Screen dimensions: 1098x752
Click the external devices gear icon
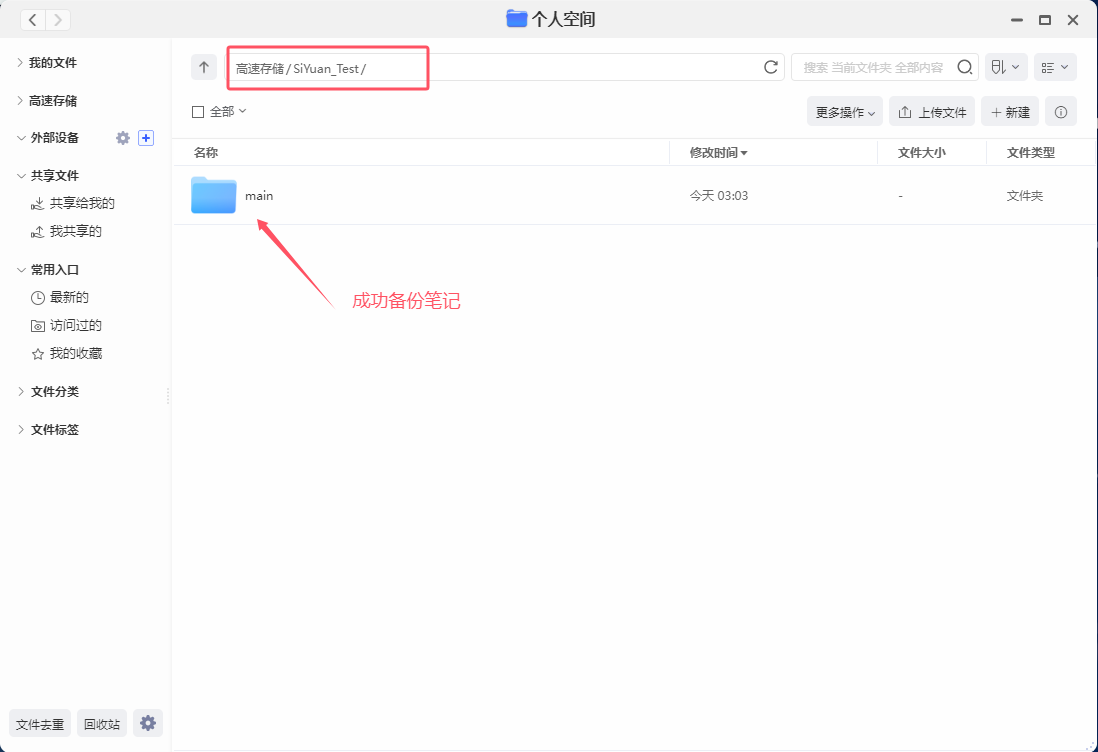click(123, 138)
